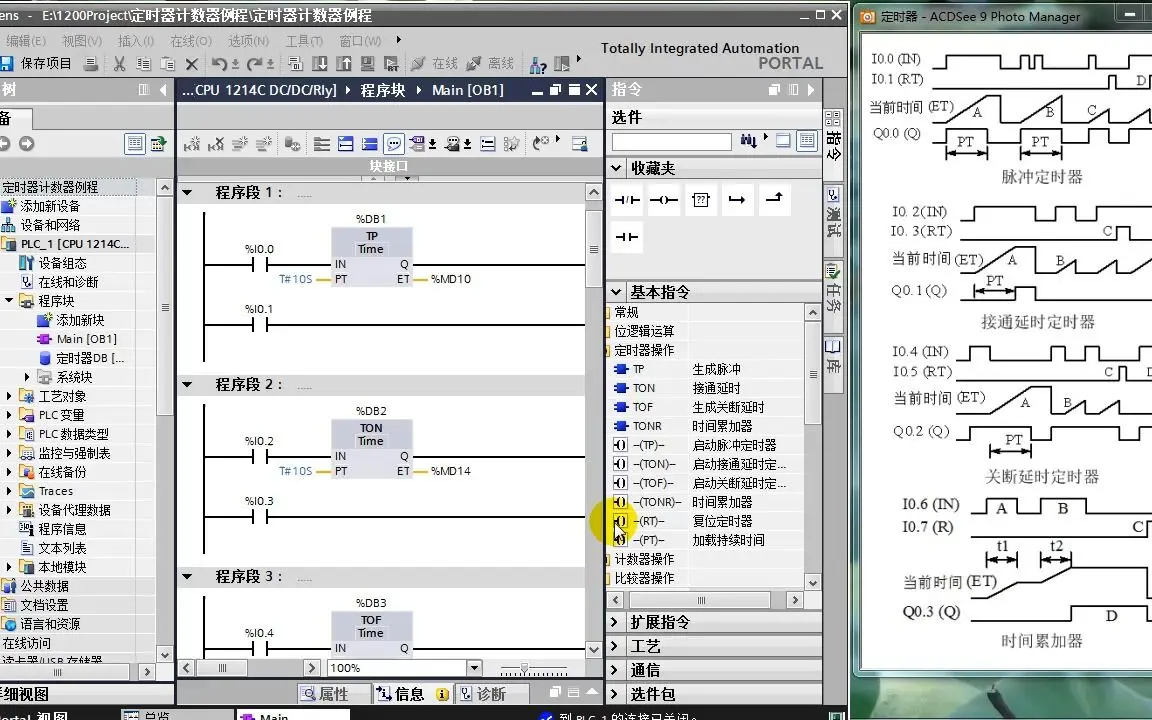
Task: Open the Edit (编辑) menu
Action: click(x=25, y=41)
